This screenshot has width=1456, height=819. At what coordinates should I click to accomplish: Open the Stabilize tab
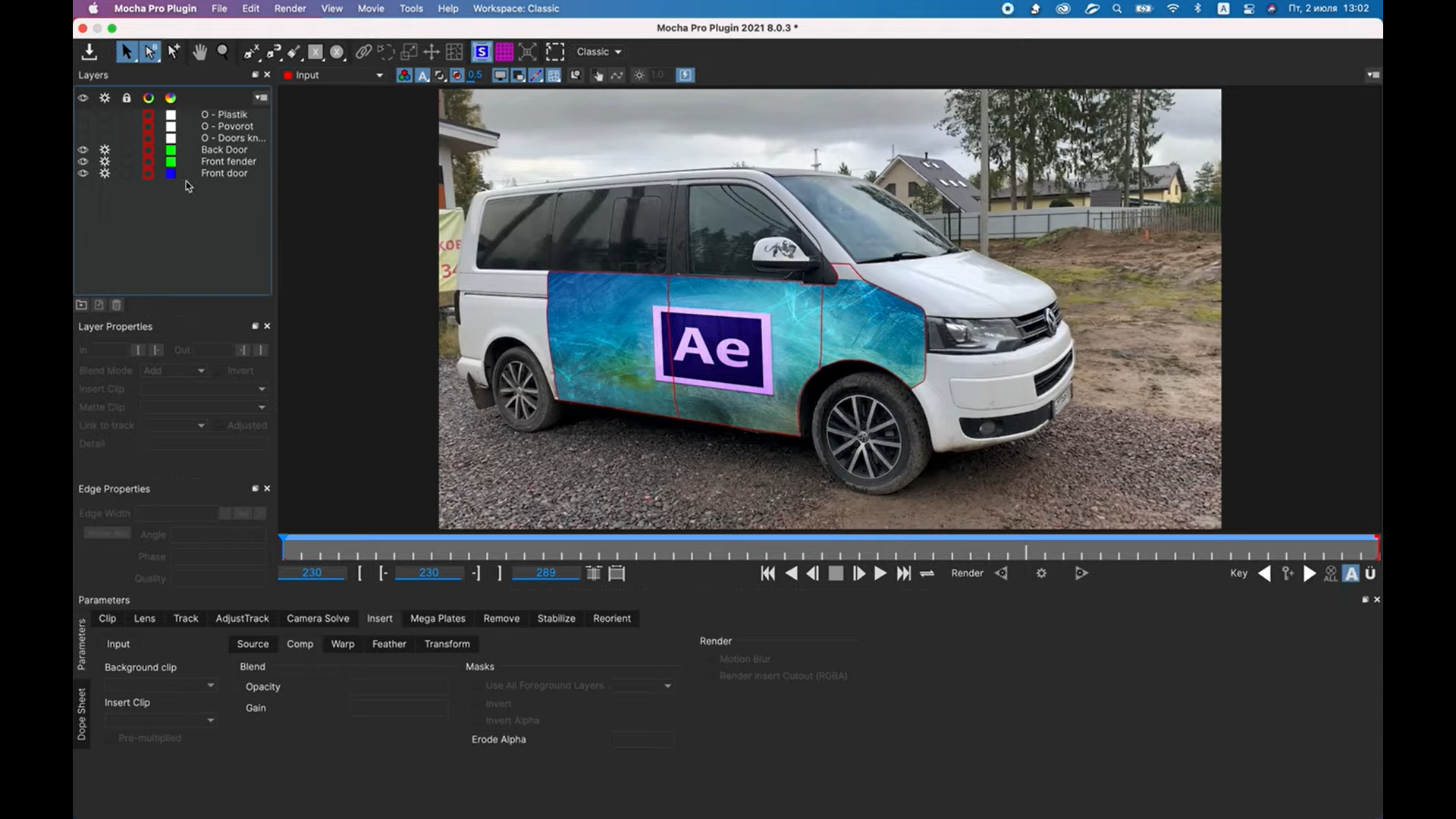point(556,619)
